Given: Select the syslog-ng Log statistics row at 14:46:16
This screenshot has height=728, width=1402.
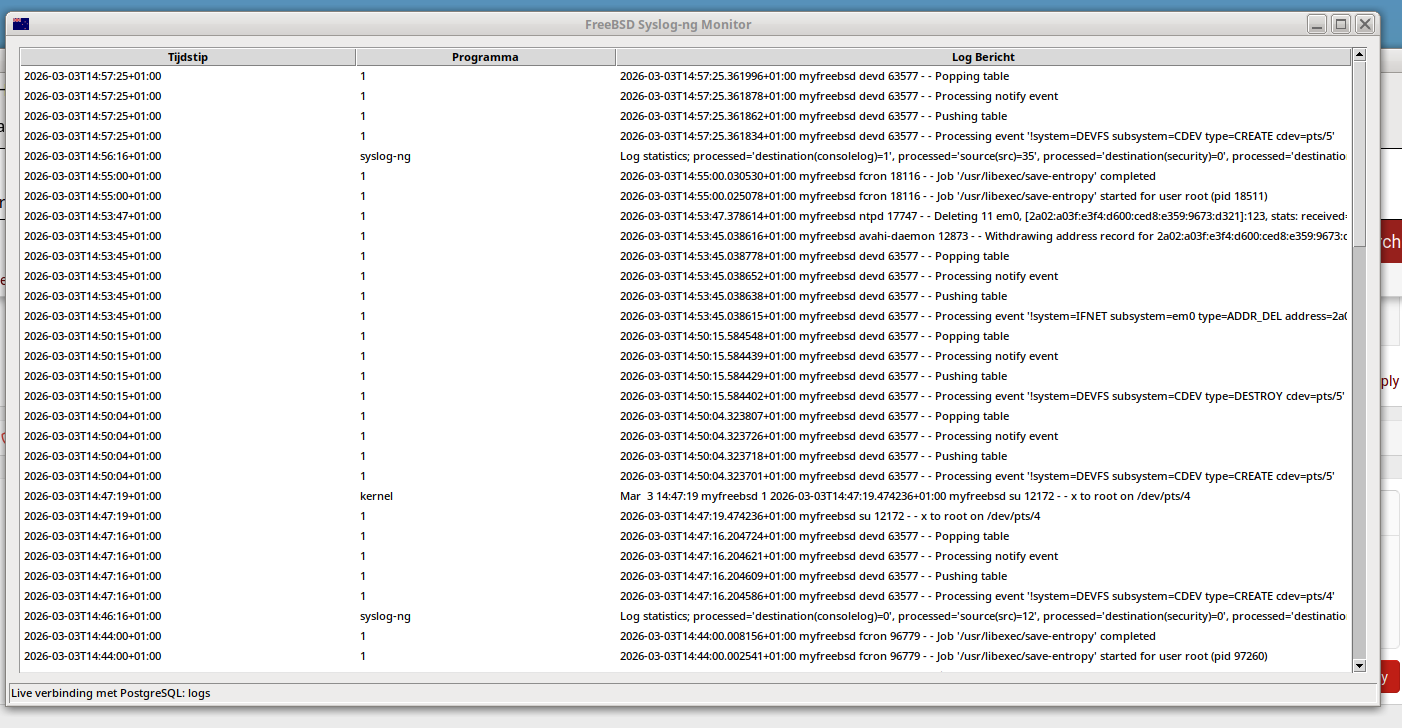Looking at the screenshot, I should [385, 616].
